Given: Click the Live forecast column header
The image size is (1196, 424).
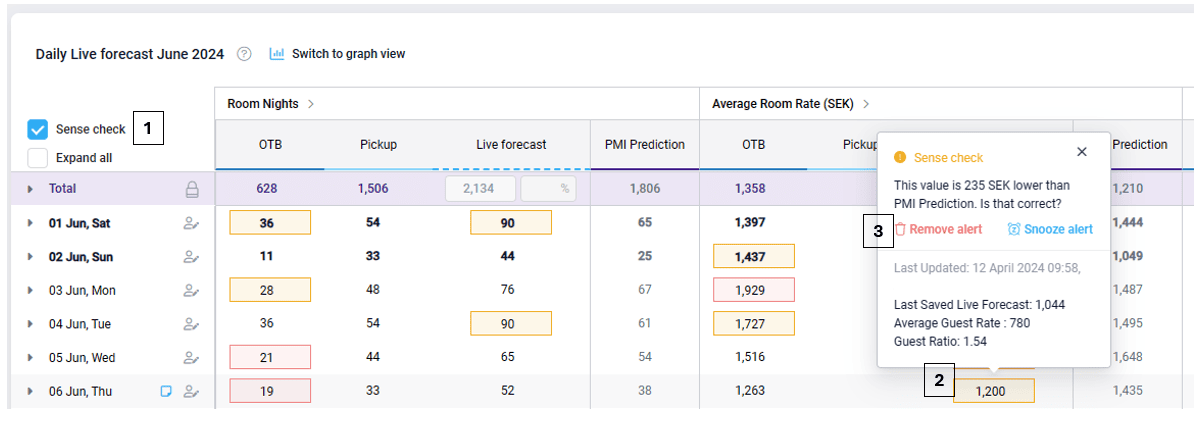Looking at the screenshot, I should (x=510, y=145).
